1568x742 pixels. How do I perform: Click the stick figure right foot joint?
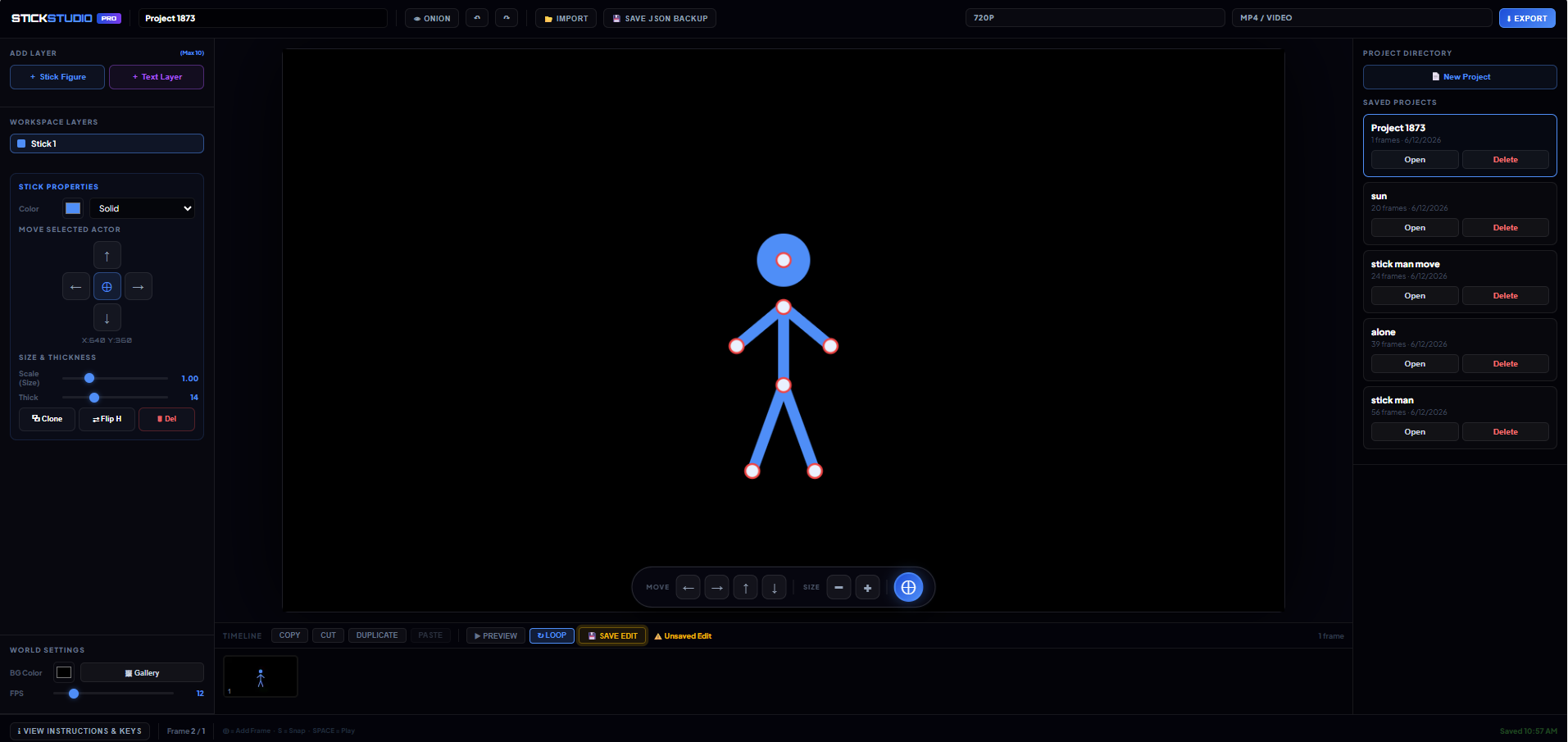(x=815, y=471)
